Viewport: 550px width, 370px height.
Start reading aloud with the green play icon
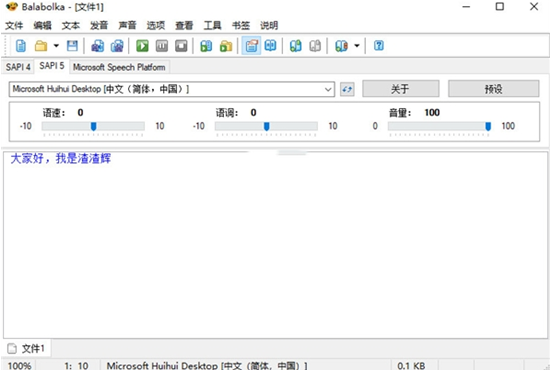(x=142, y=46)
